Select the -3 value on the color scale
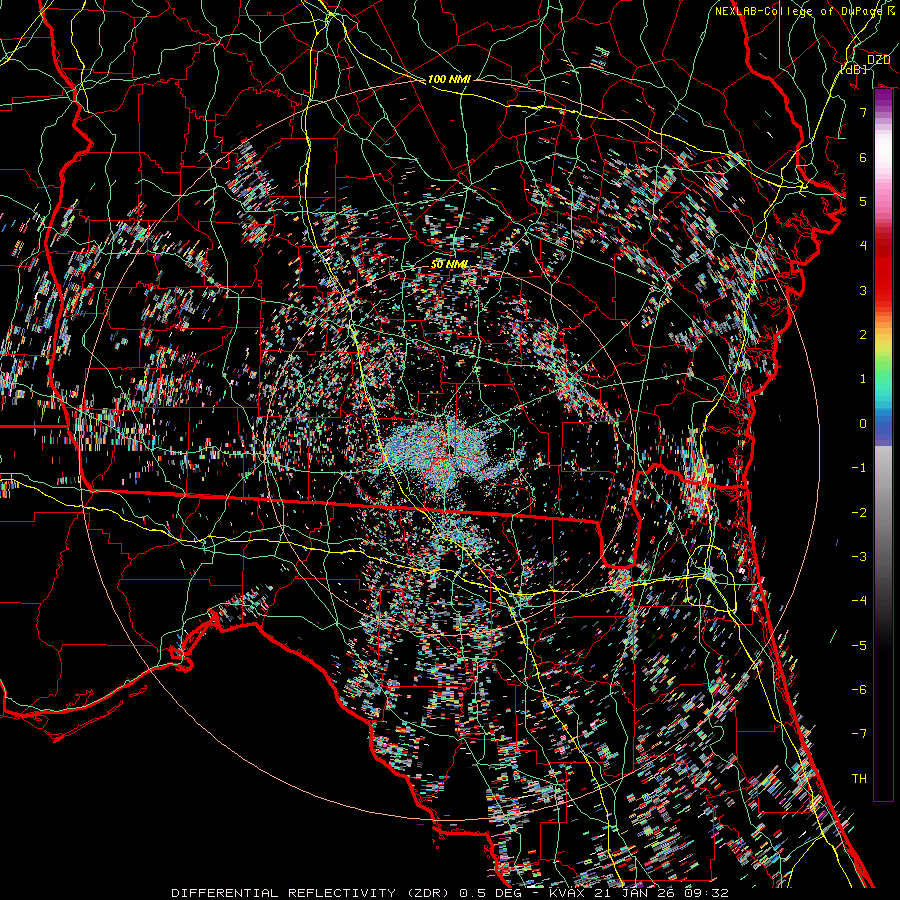Screen dimensions: 900x900 (x=859, y=557)
